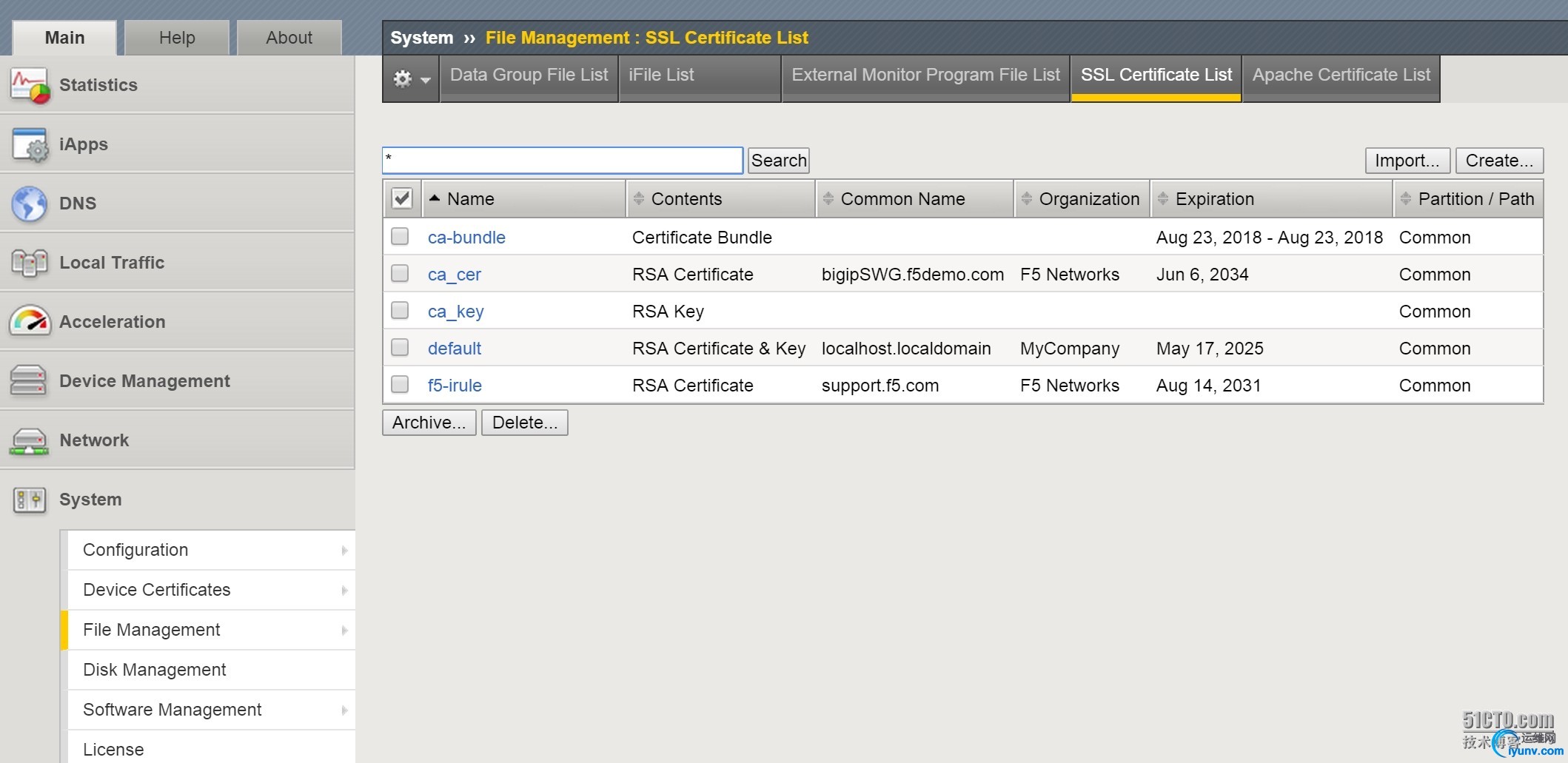Check the default row checkbox

(x=400, y=347)
